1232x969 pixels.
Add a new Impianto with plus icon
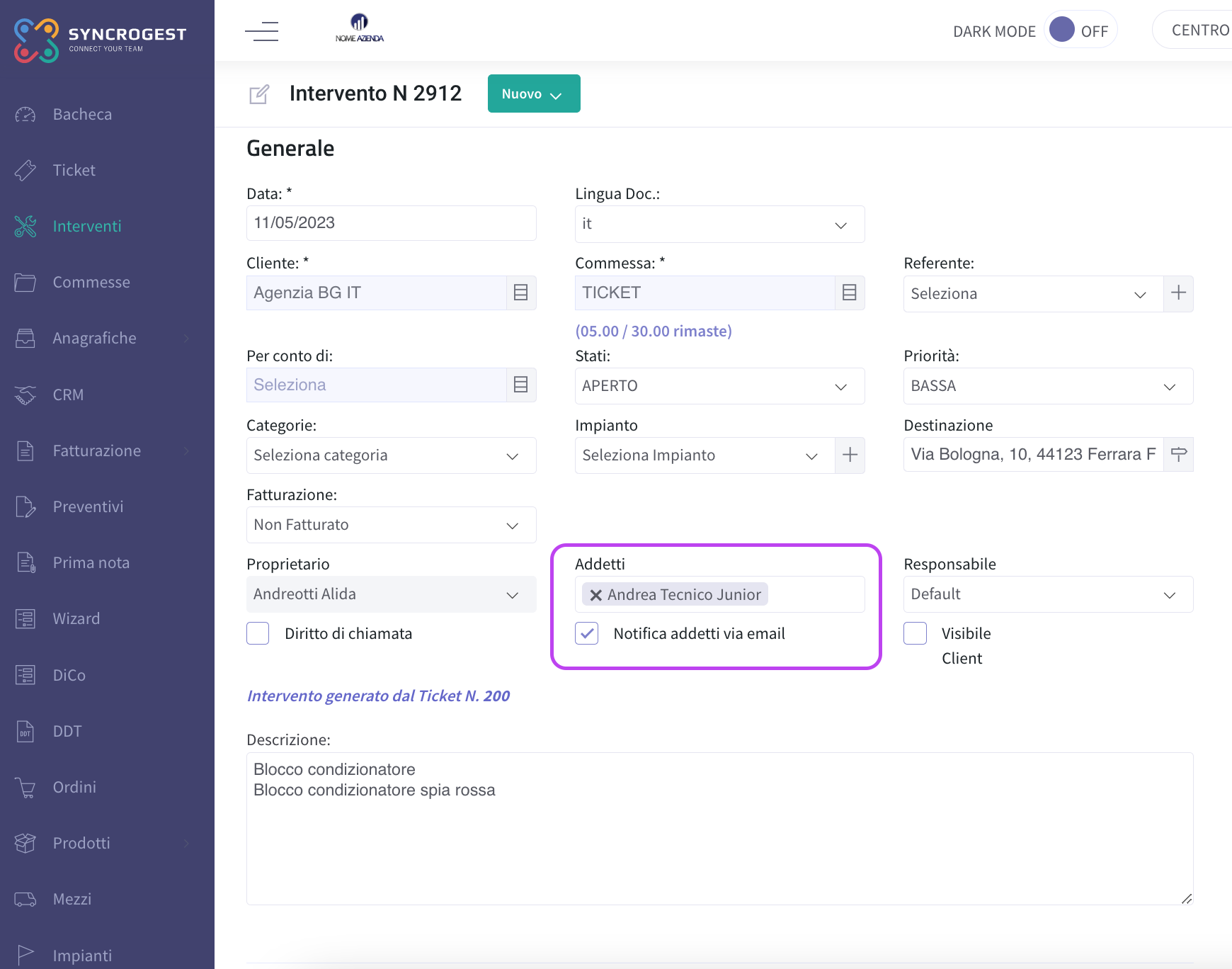click(850, 455)
